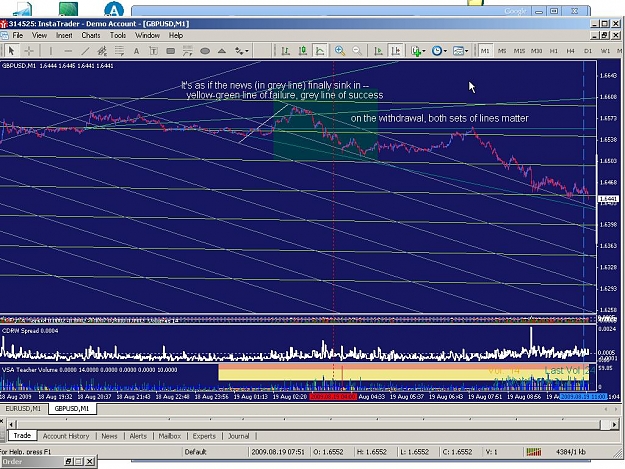Open the chart templates dropdown
This screenshot has width=625, height=469.
pyautogui.click(x=461, y=51)
